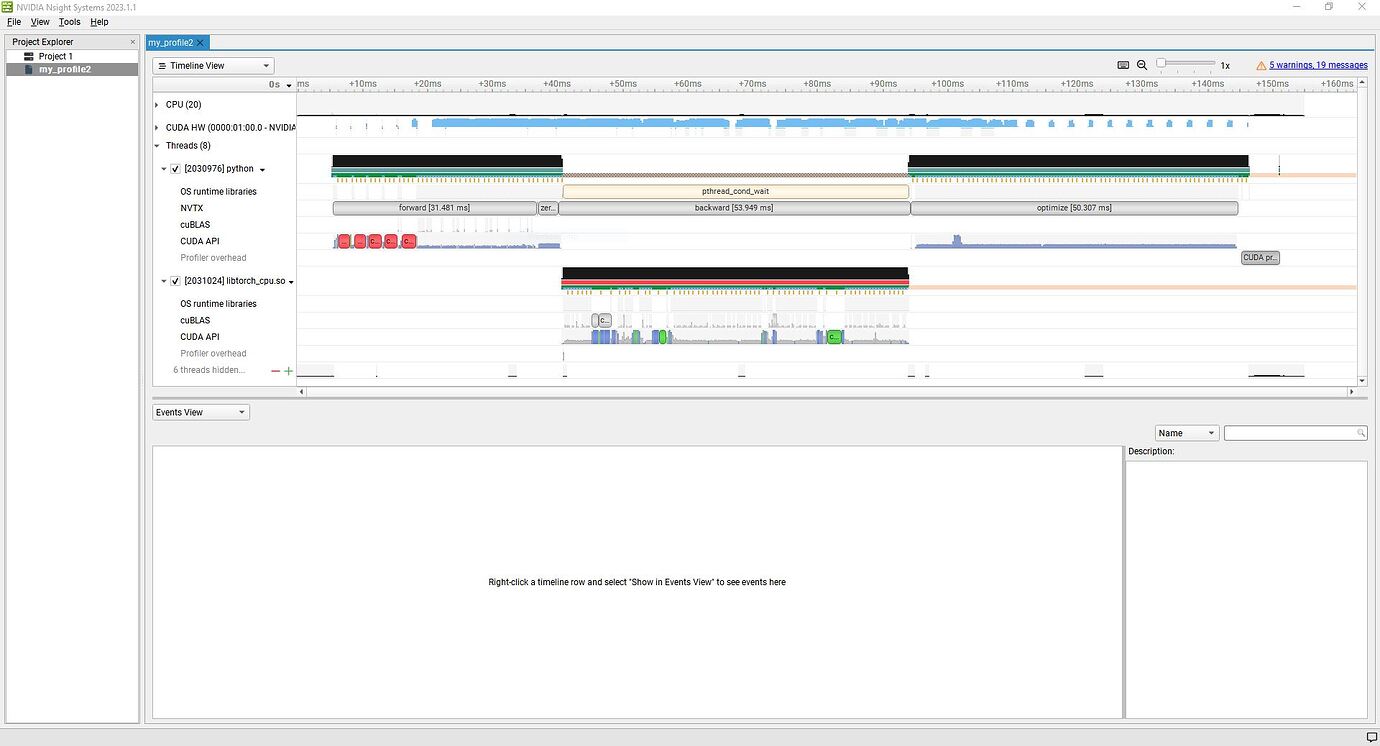Click the red minus to hide threads

275,371
